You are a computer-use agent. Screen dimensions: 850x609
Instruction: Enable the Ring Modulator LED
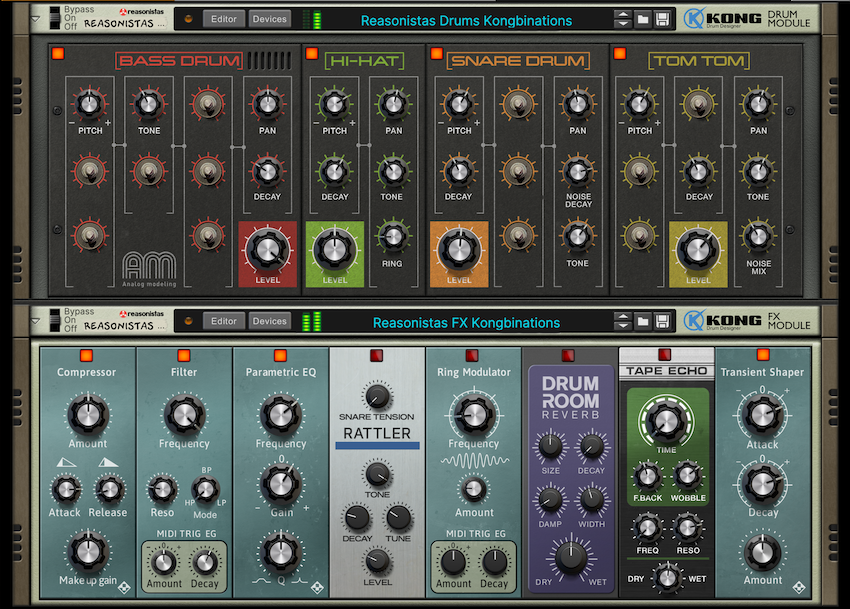(472, 355)
